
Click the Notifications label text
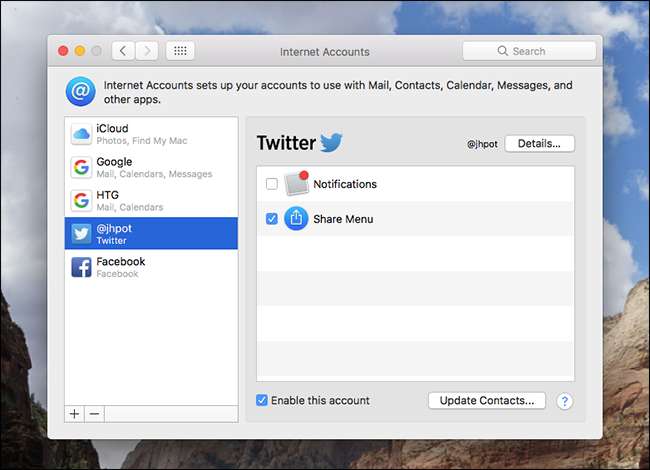[x=345, y=184]
